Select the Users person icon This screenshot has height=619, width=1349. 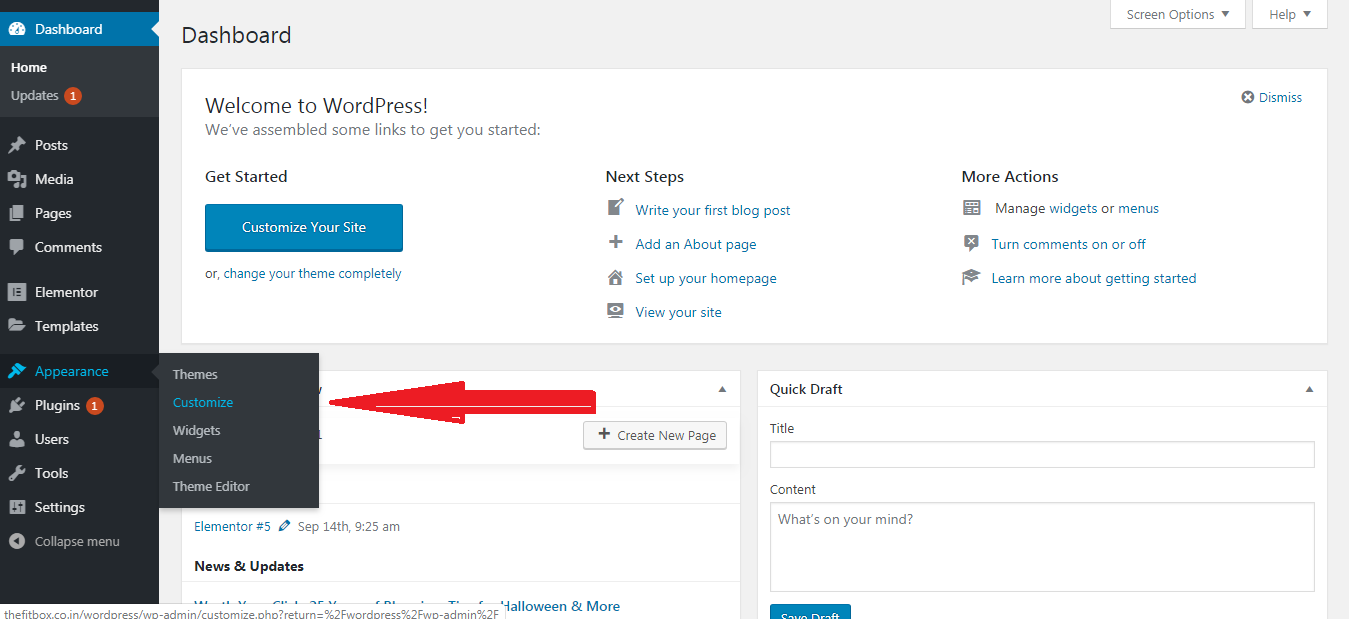point(17,439)
